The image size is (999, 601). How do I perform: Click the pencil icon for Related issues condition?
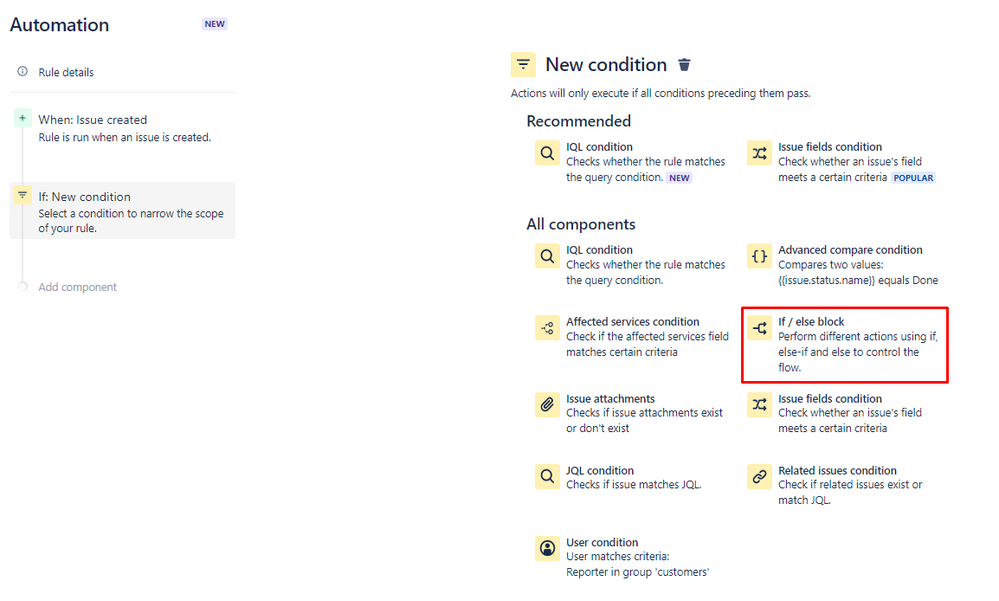[x=760, y=477]
